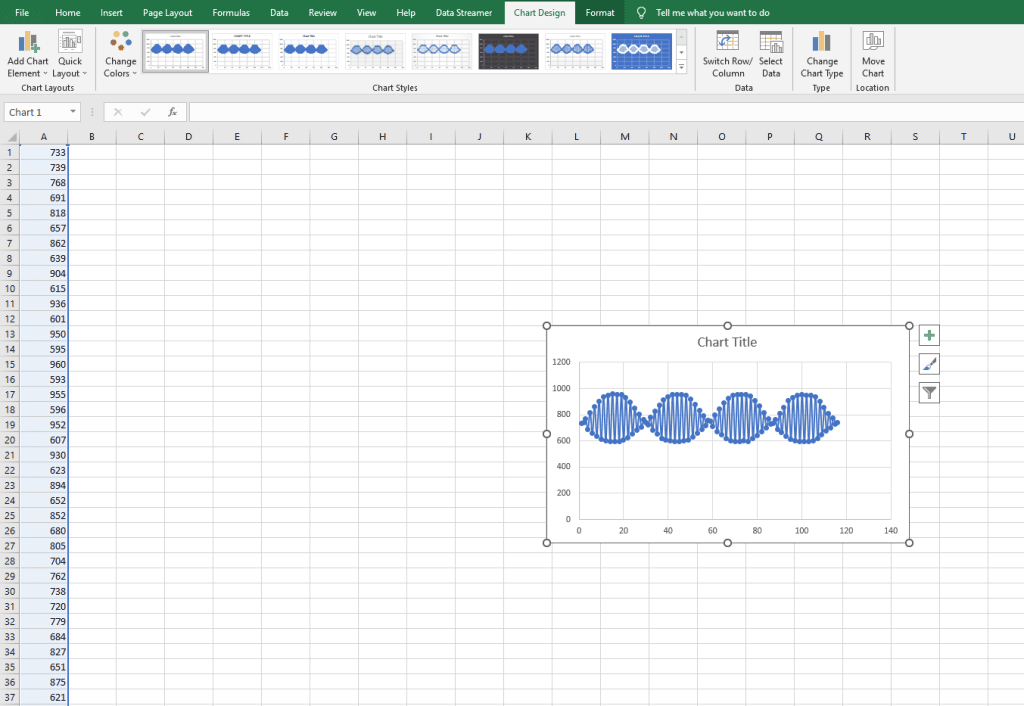Open the Change Colors palette
Image resolution: width=1024 pixels, height=706 pixels.
[120, 54]
